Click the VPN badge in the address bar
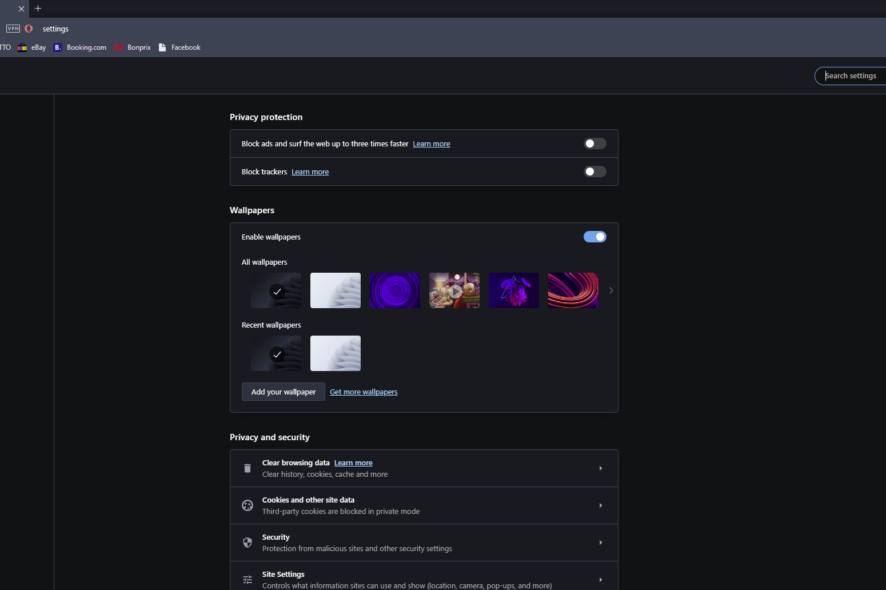This screenshot has height=590, width=886. 13,28
